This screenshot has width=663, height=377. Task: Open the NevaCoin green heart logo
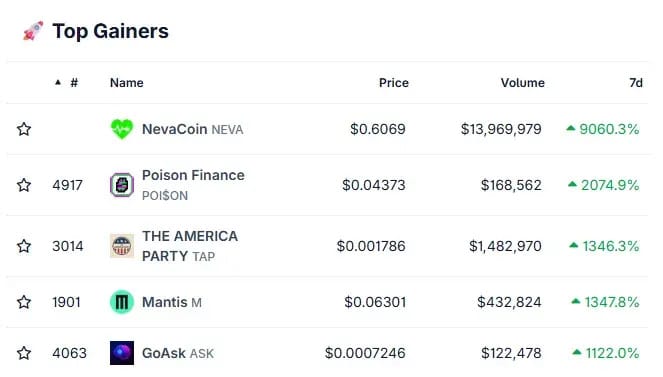(x=122, y=129)
